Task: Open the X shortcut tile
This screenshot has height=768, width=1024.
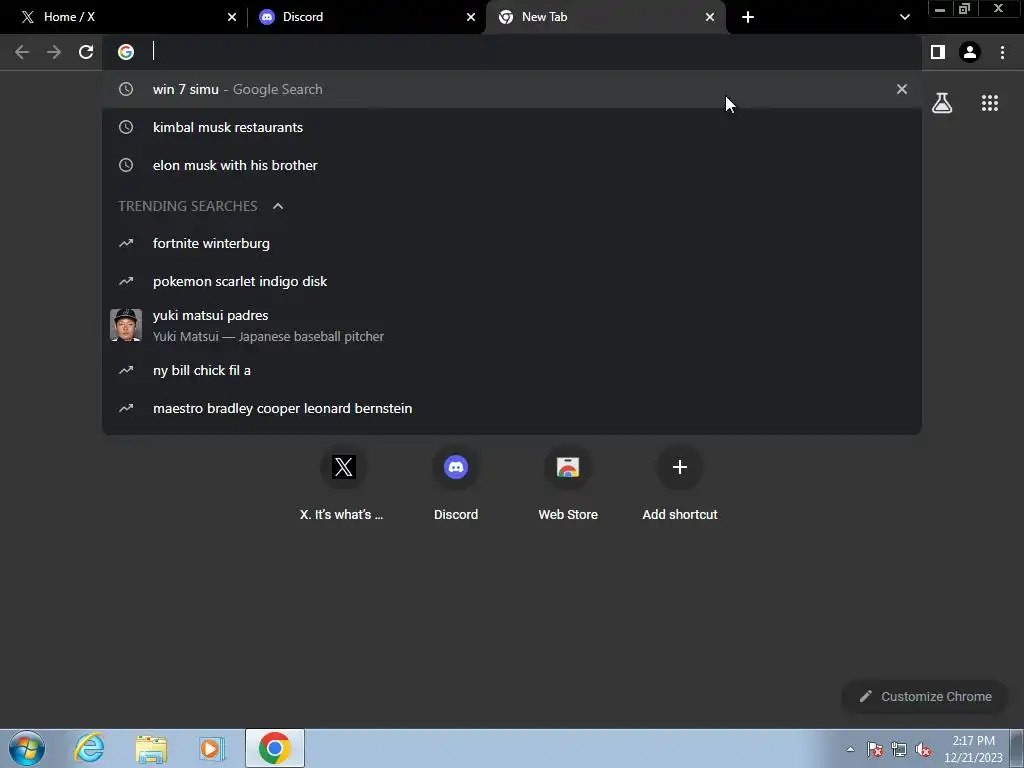Action: [343, 483]
